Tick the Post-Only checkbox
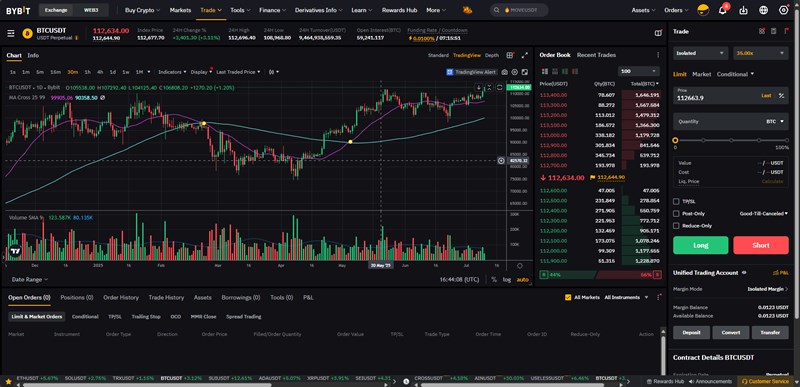 [x=676, y=214]
